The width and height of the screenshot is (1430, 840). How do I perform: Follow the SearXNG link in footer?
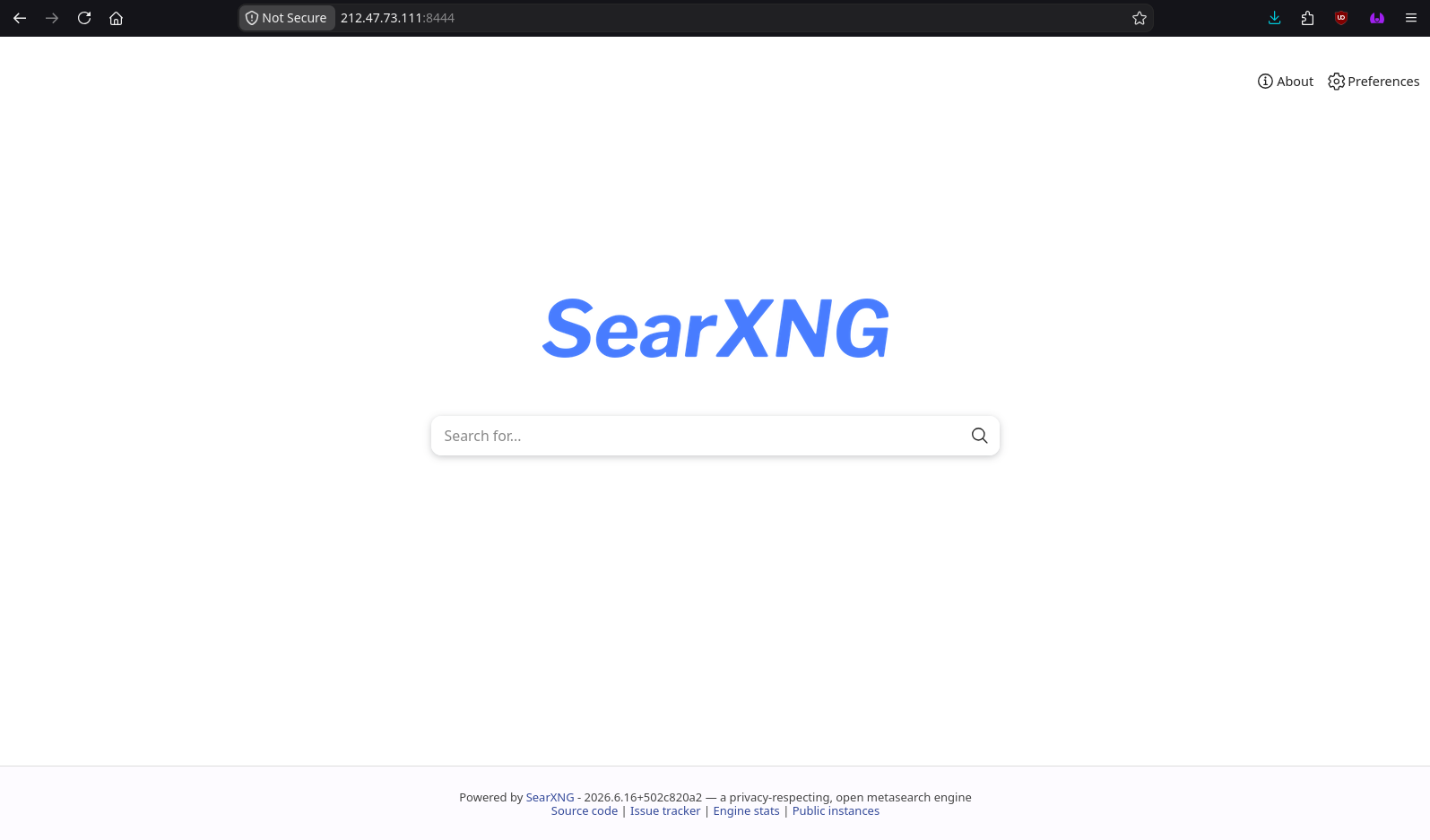click(550, 797)
